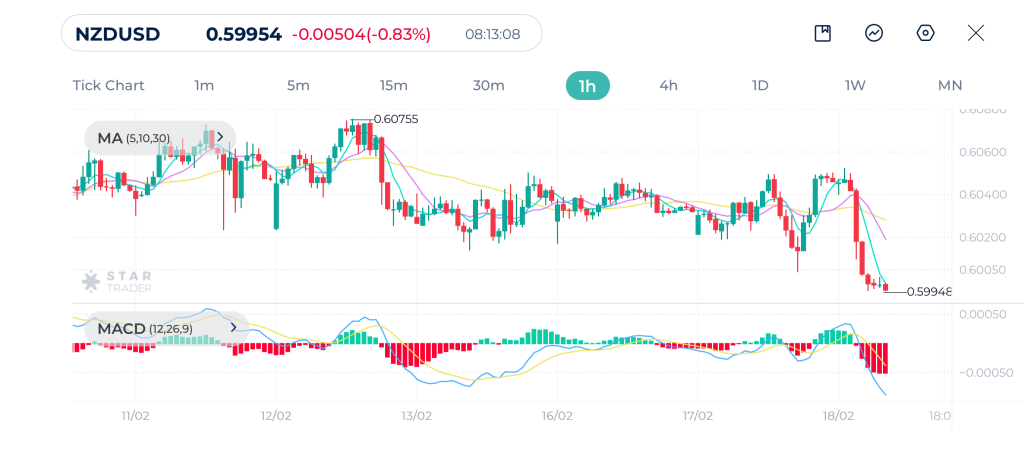Select the 5m timeframe

click(x=298, y=86)
